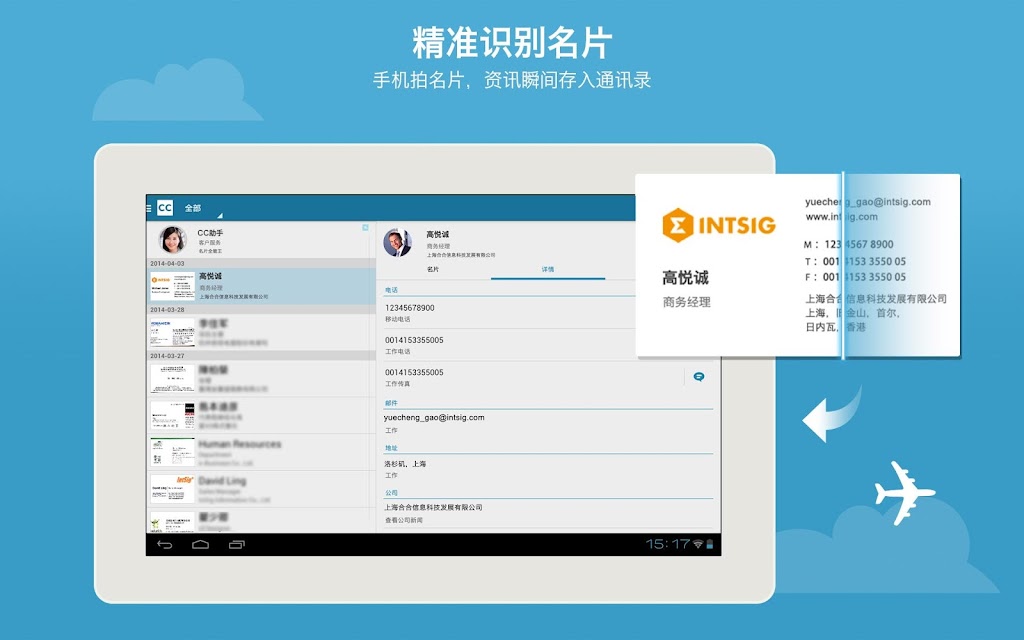Viewport: 1024px width, 640px height.
Task: Call mobile number 12345678900
Action: pyautogui.click(x=409, y=308)
